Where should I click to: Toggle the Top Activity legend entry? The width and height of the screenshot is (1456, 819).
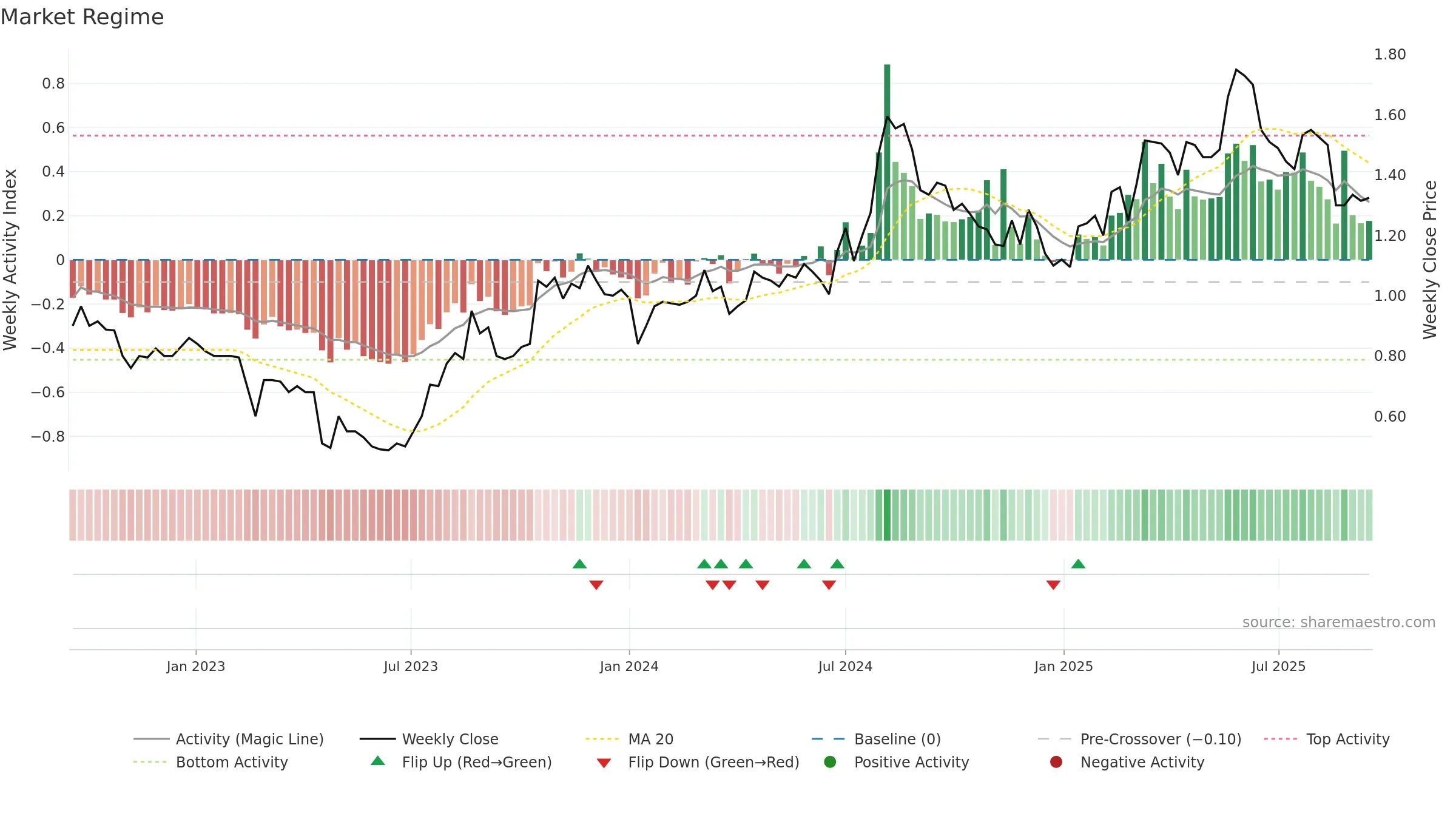coord(1327,739)
